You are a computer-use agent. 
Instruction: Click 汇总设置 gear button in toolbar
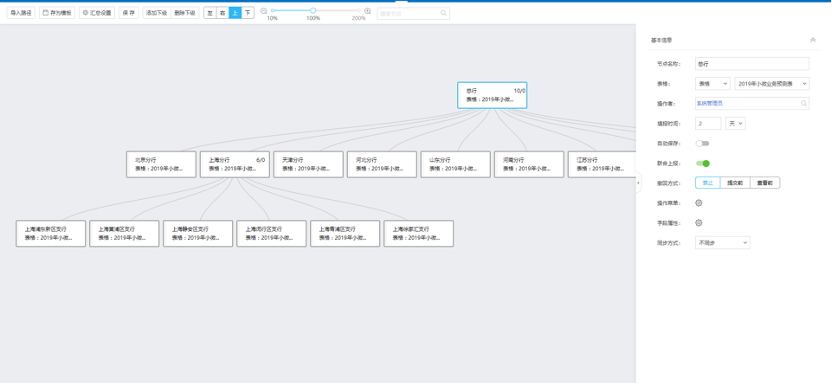pyautogui.click(x=97, y=13)
